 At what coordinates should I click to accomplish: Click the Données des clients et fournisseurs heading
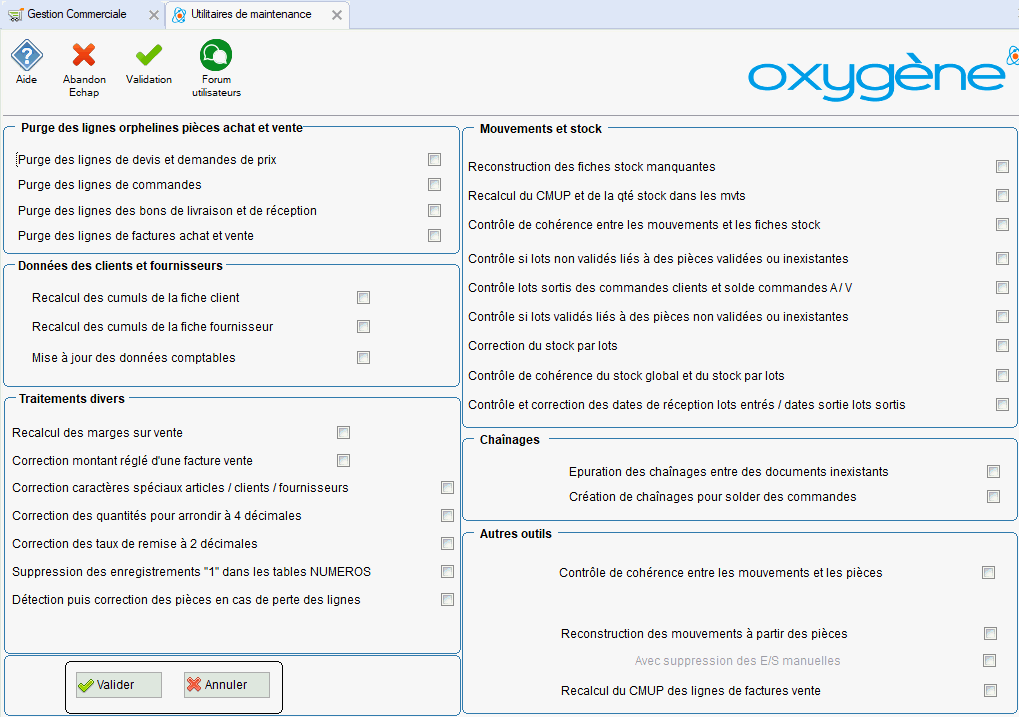[x=120, y=266]
